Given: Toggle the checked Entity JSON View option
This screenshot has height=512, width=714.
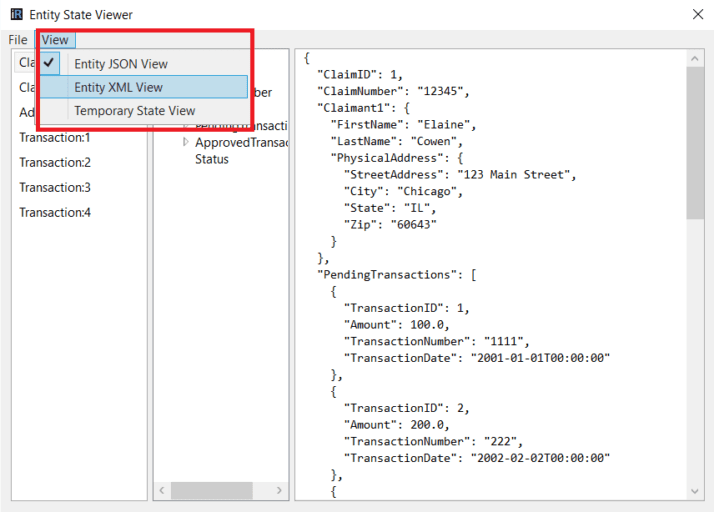Looking at the screenshot, I should (x=120, y=64).
